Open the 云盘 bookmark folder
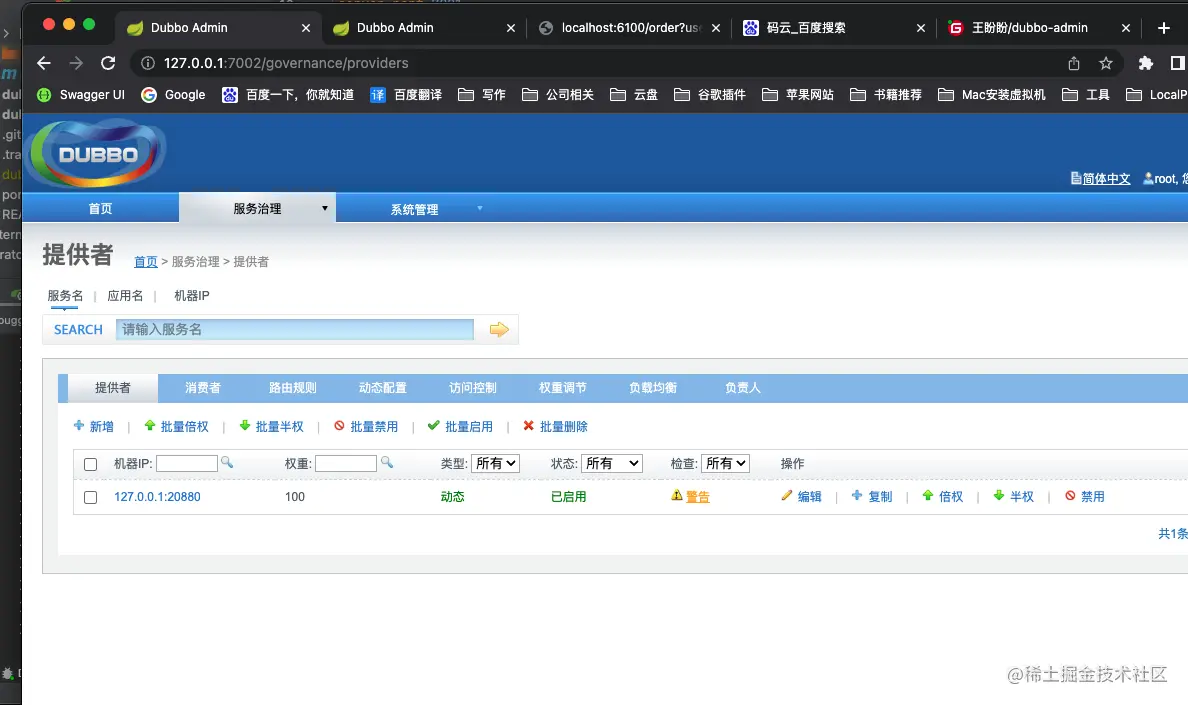Viewport: 1188px width, 705px height. (x=633, y=95)
